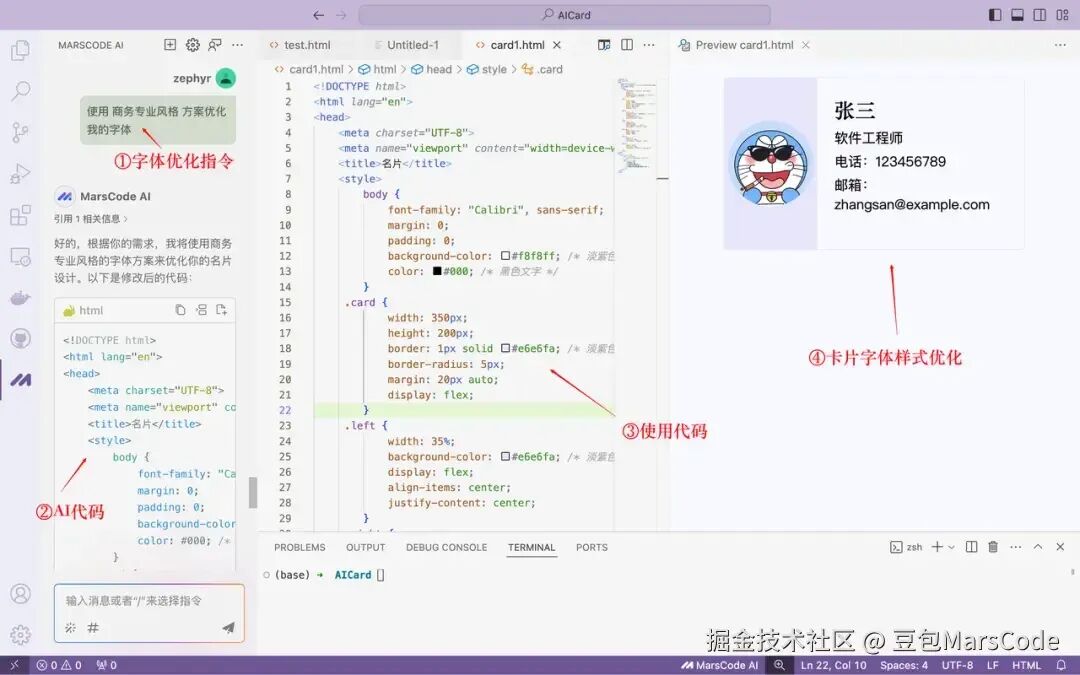Click the zoom icon in status bar
1080x675 pixels.
click(779, 665)
